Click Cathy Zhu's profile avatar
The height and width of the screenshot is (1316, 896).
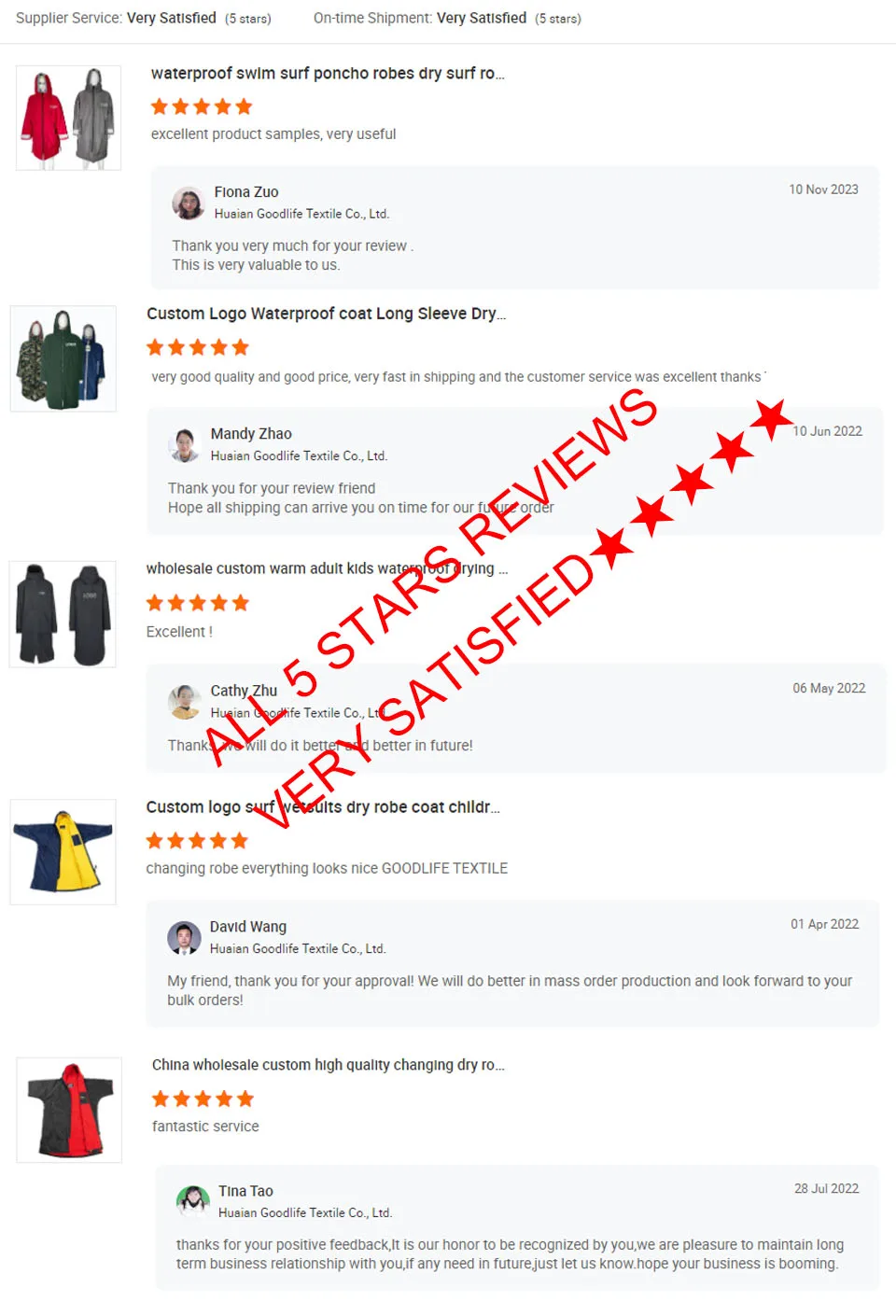click(185, 702)
